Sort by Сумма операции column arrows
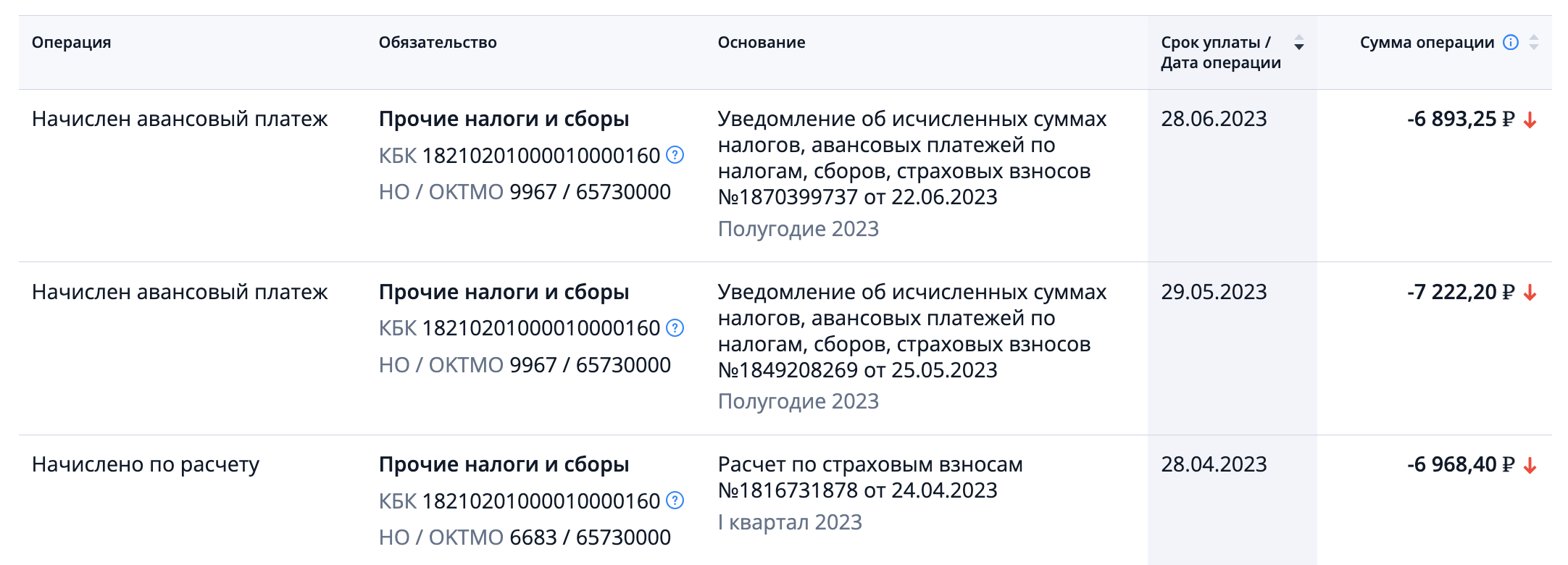The height and width of the screenshot is (565, 1568). pos(1534,42)
